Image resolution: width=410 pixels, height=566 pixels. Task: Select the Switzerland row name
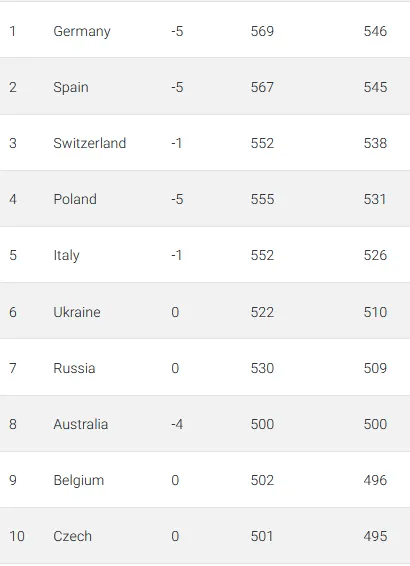tap(90, 143)
